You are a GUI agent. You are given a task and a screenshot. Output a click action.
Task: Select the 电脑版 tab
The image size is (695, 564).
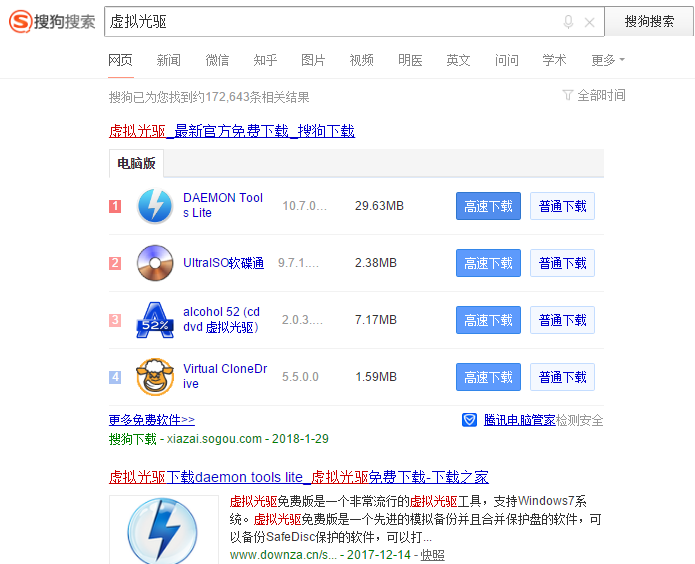pyautogui.click(x=136, y=164)
